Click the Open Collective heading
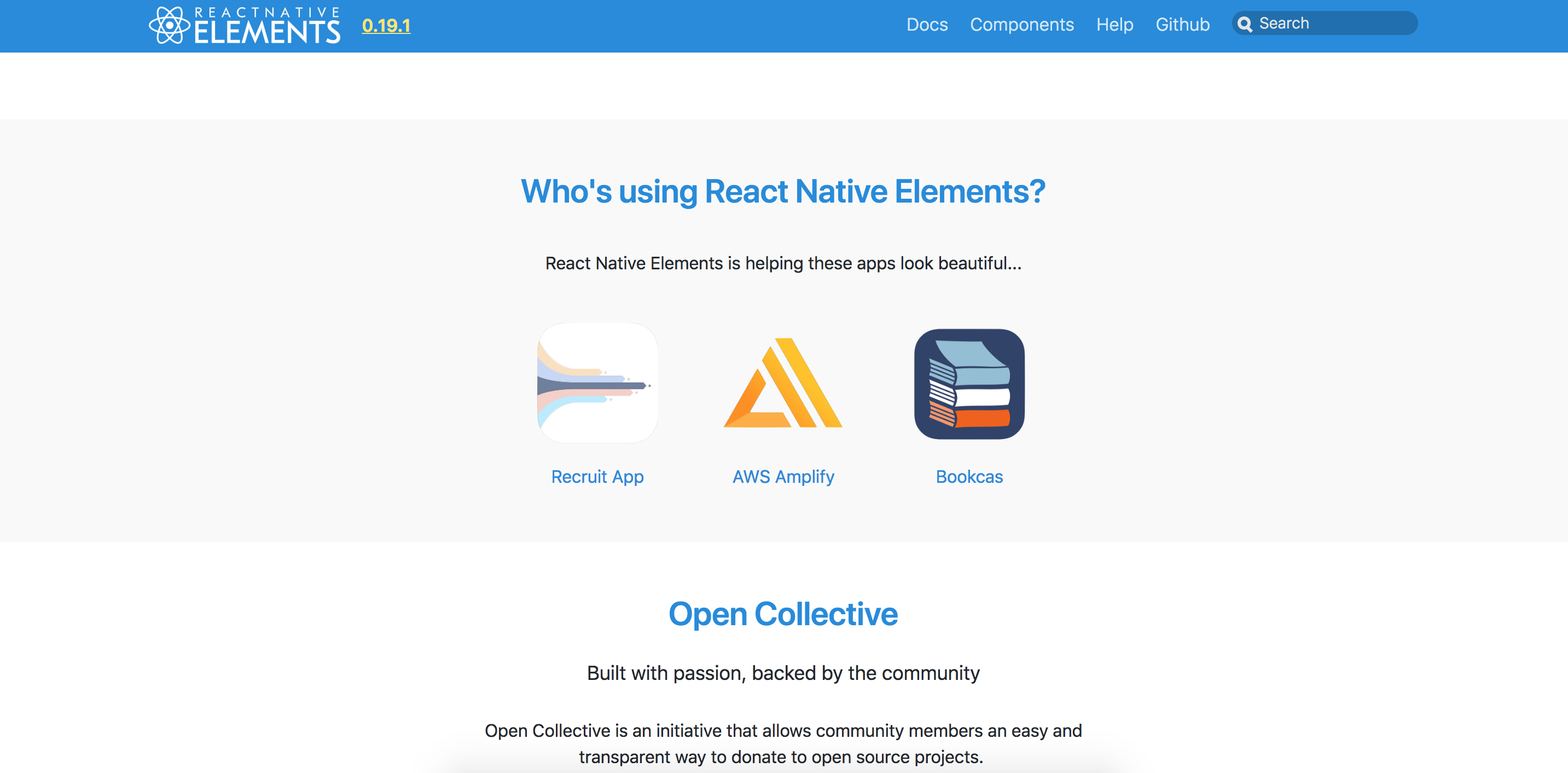1568x773 pixels. (783, 614)
